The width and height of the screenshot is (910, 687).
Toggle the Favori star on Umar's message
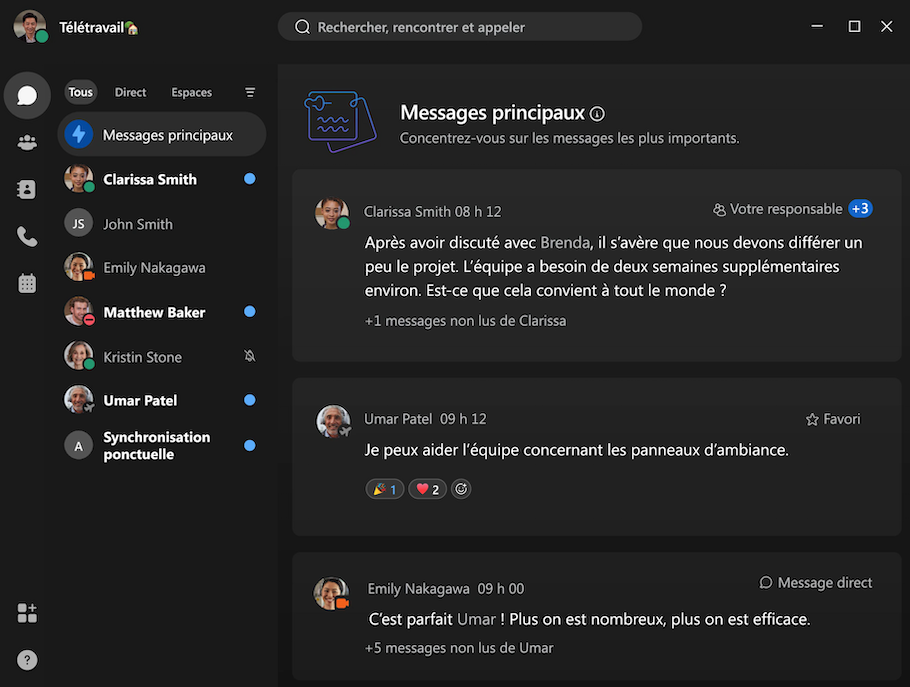coord(833,419)
